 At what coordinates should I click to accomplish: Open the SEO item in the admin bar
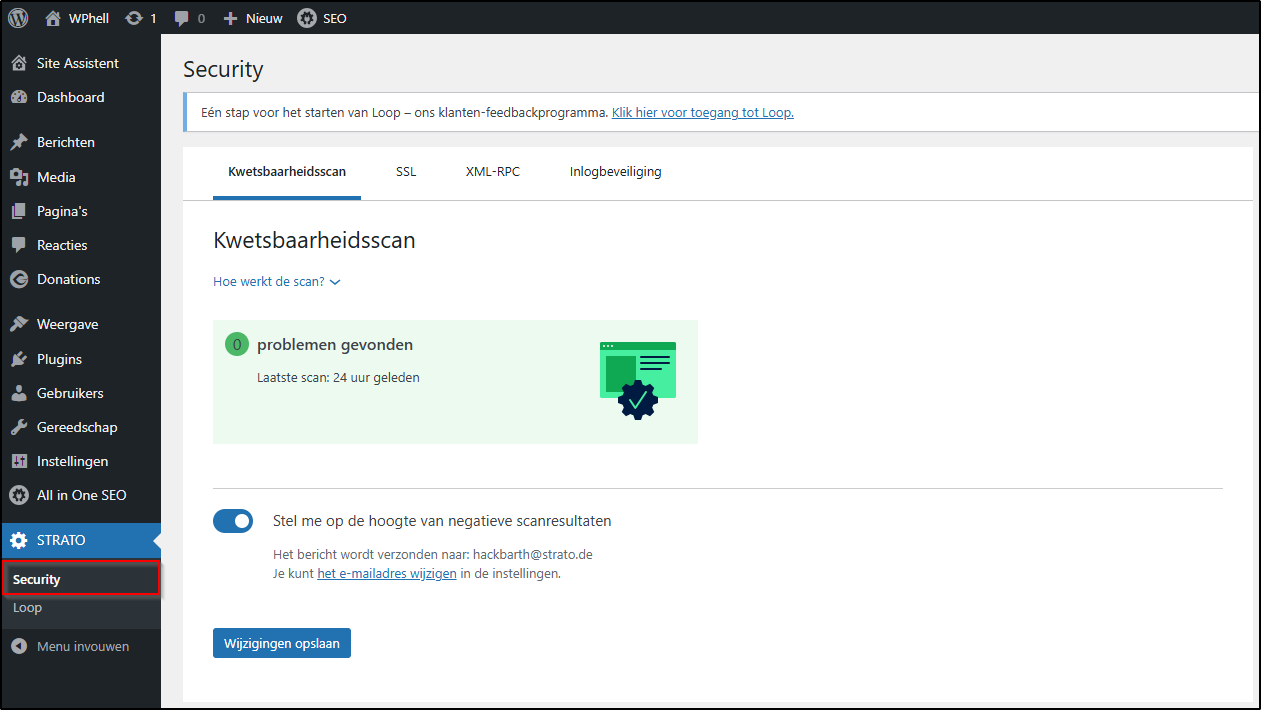[x=322, y=17]
